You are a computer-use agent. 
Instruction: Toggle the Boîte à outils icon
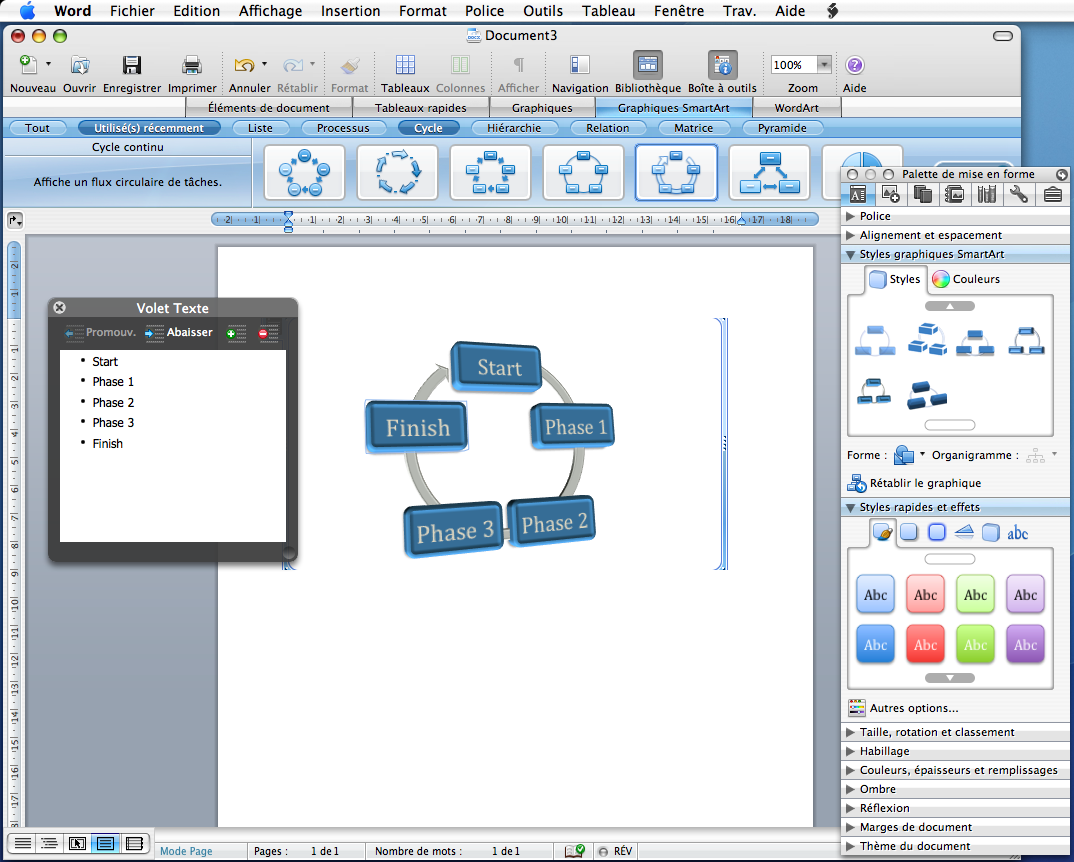click(723, 65)
